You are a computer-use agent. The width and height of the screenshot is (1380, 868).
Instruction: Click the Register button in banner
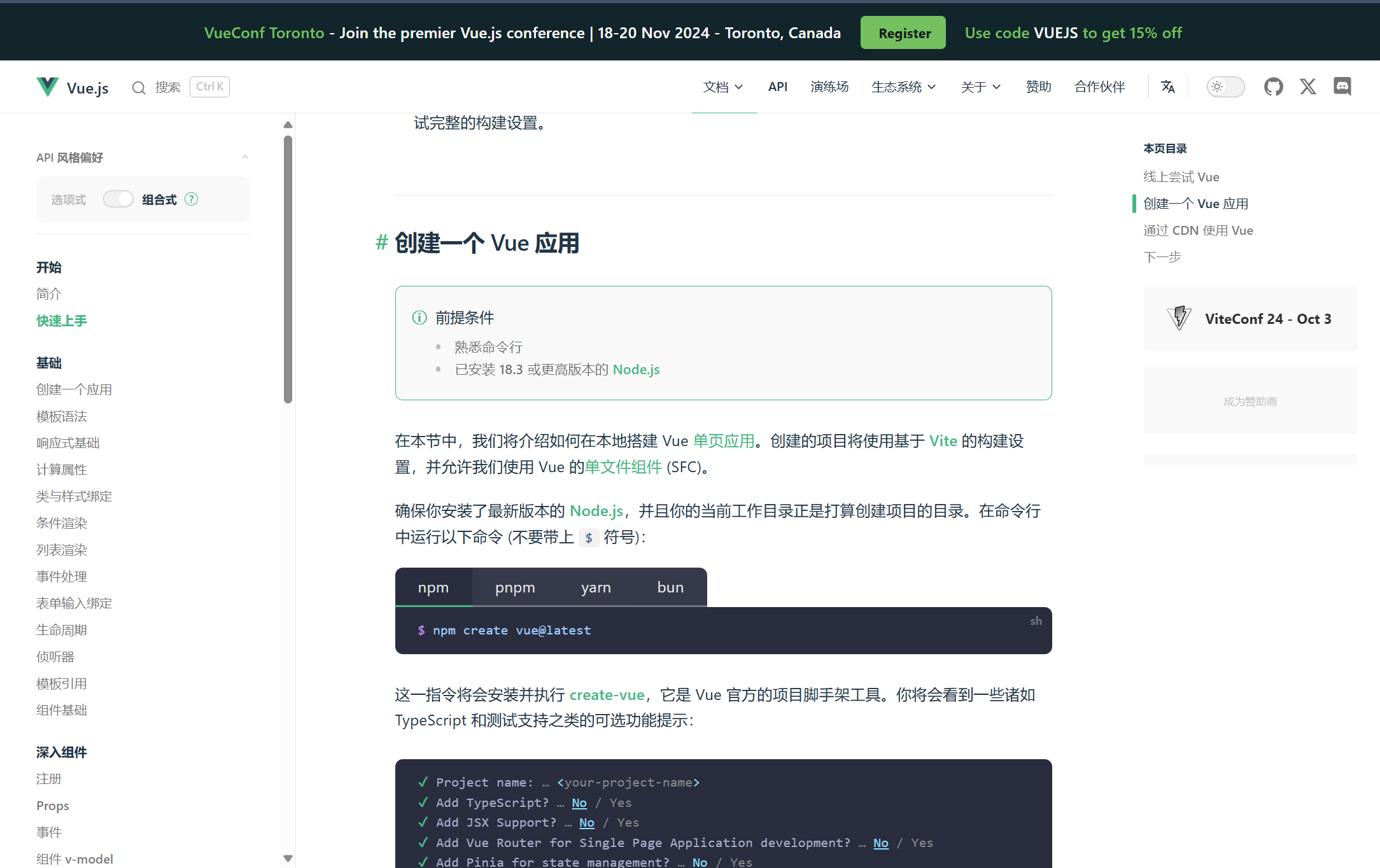tap(903, 33)
